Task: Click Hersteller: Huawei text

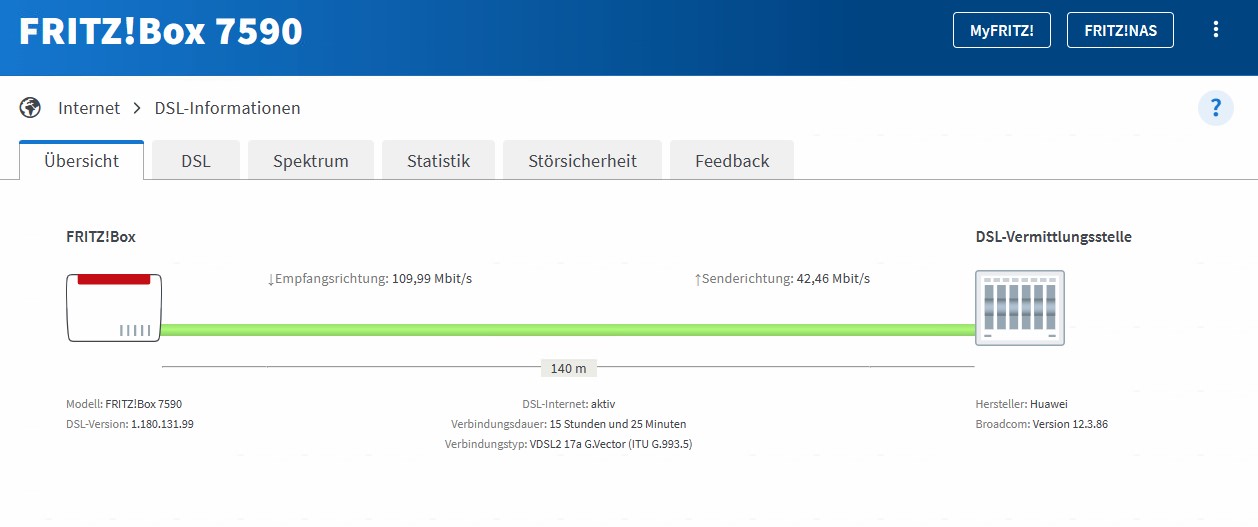Action: point(1022,404)
